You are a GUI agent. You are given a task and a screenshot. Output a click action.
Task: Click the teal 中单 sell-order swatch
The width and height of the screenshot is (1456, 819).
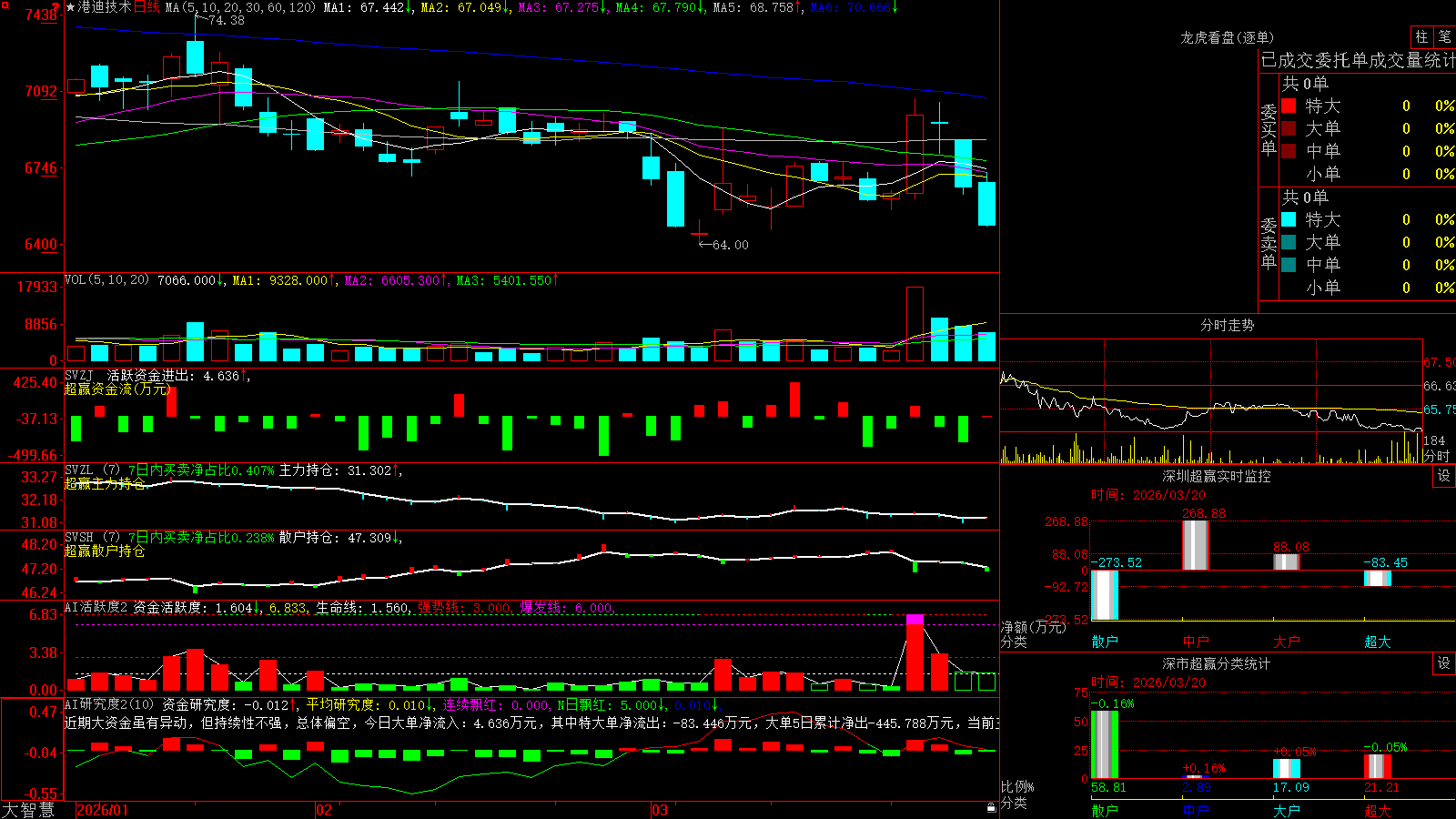click(x=1289, y=265)
